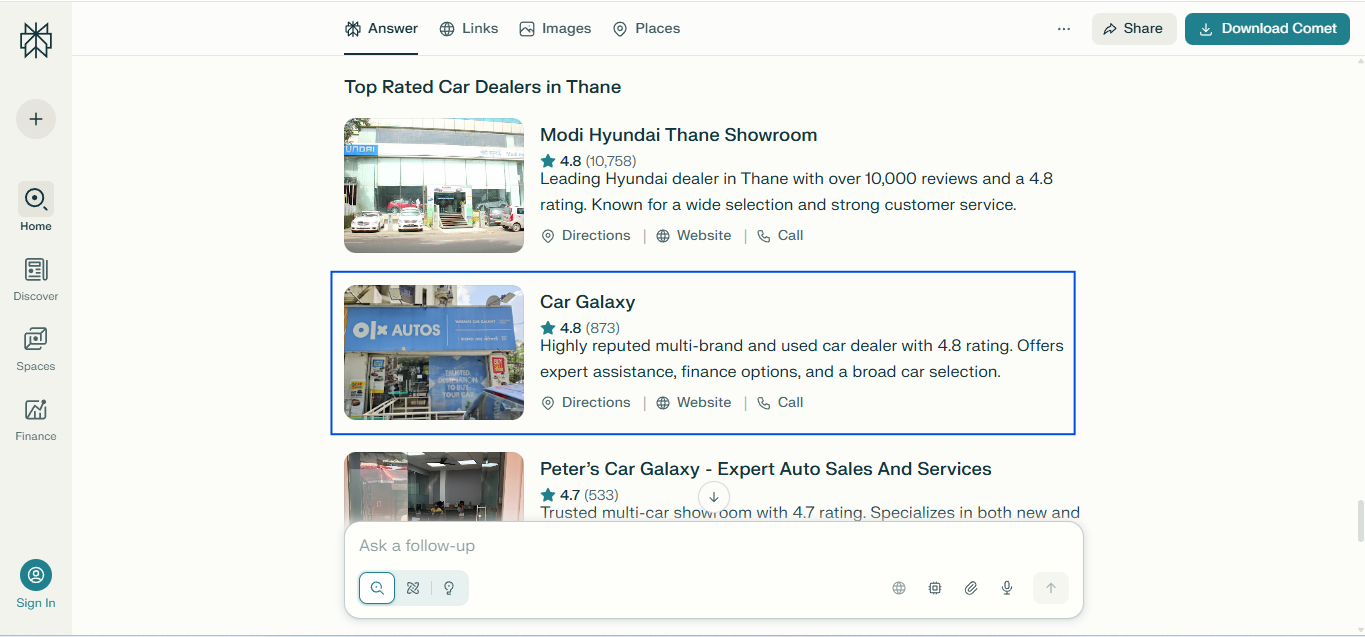Submit the follow-up with the arrow button
This screenshot has width=1365, height=637.
(1050, 588)
